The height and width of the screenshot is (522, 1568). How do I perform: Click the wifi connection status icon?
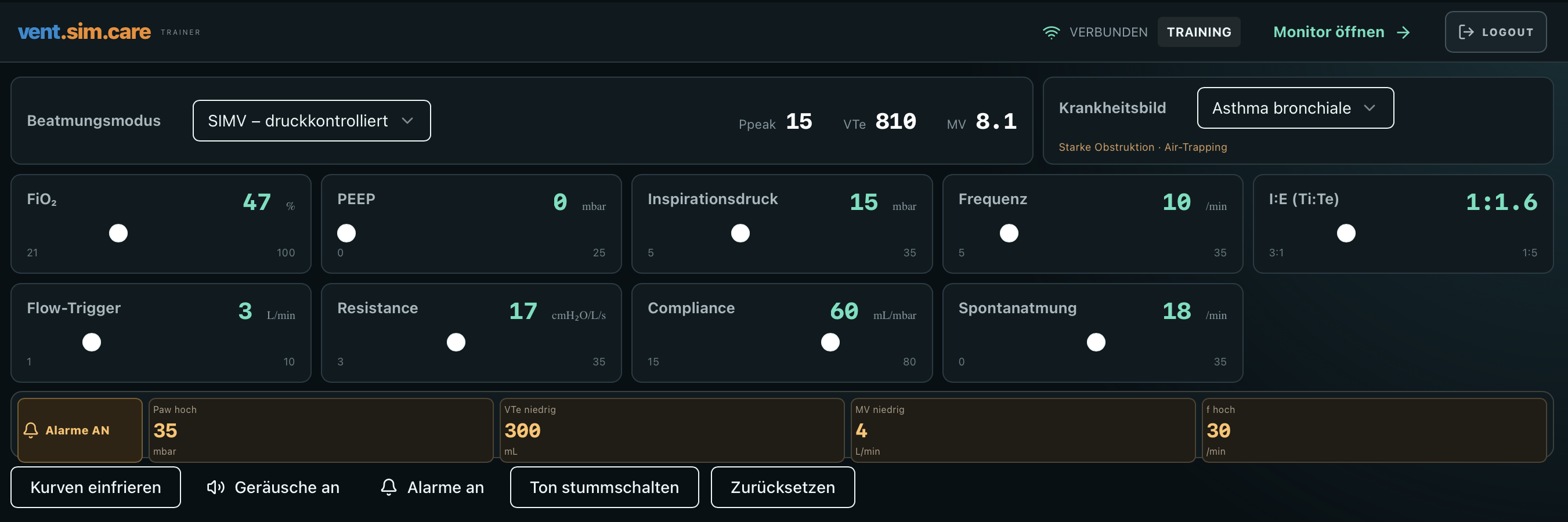tap(1050, 32)
